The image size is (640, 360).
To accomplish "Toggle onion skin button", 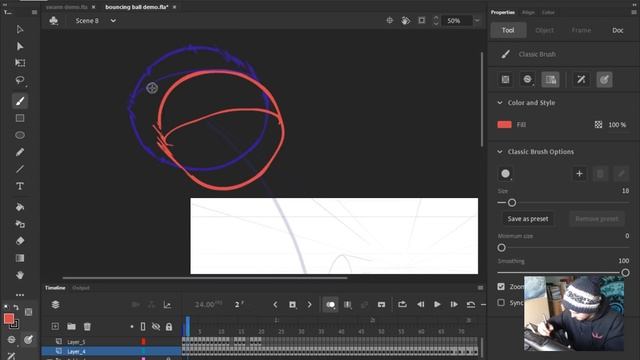I will [330, 304].
